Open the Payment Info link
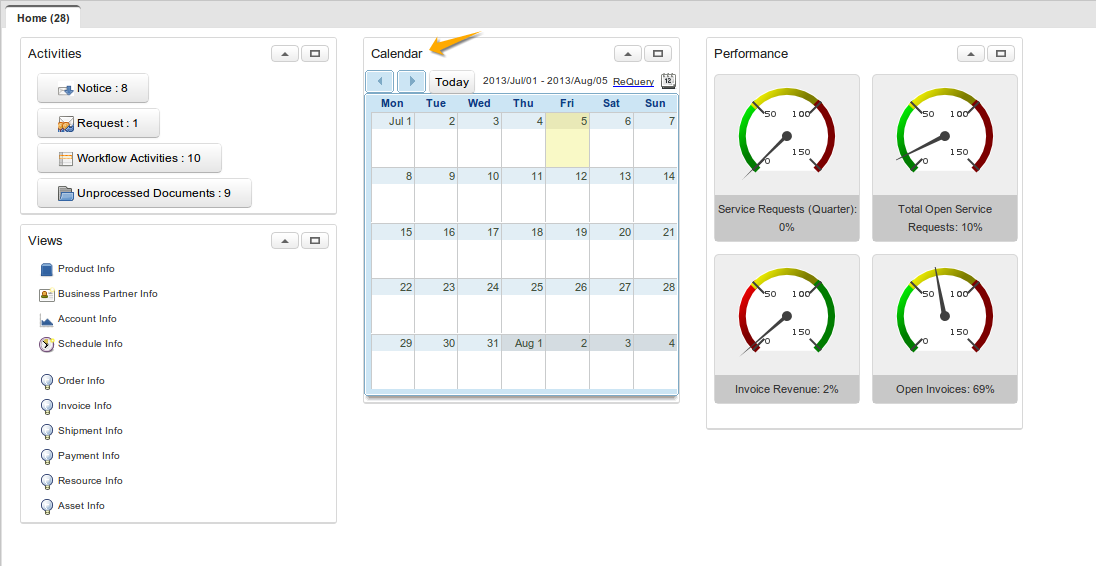 (x=89, y=456)
